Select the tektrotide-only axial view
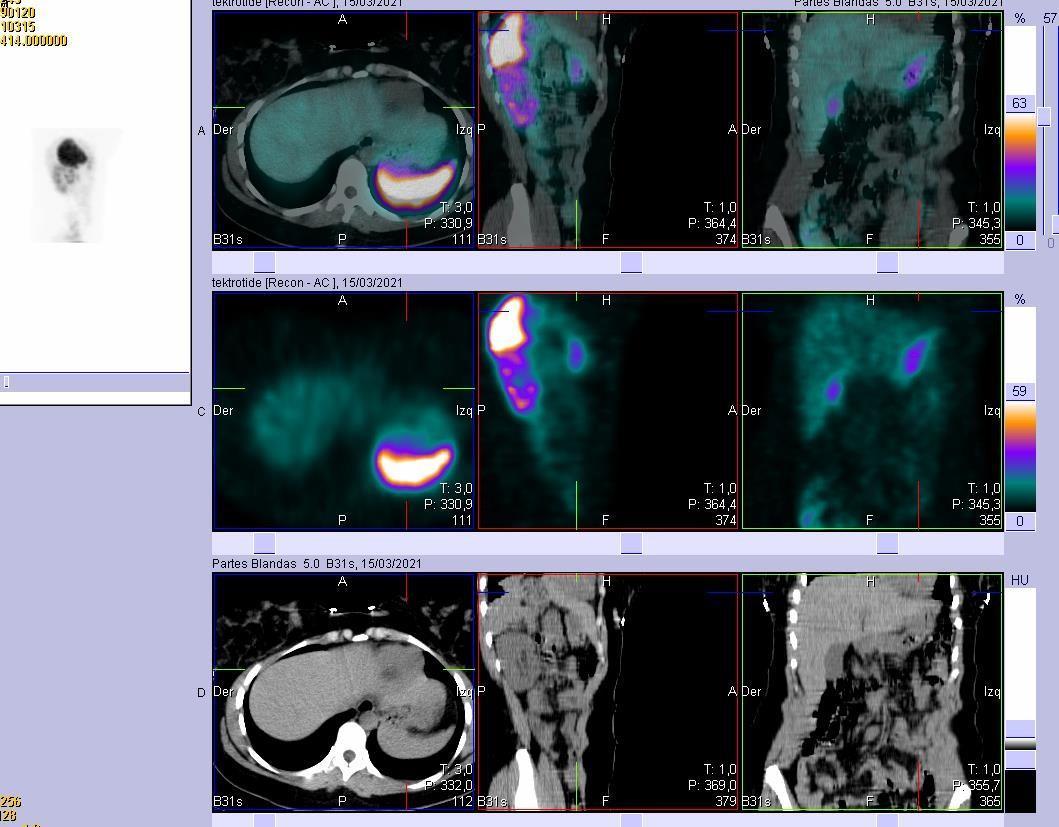The image size is (1059, 827). [343, 411]
